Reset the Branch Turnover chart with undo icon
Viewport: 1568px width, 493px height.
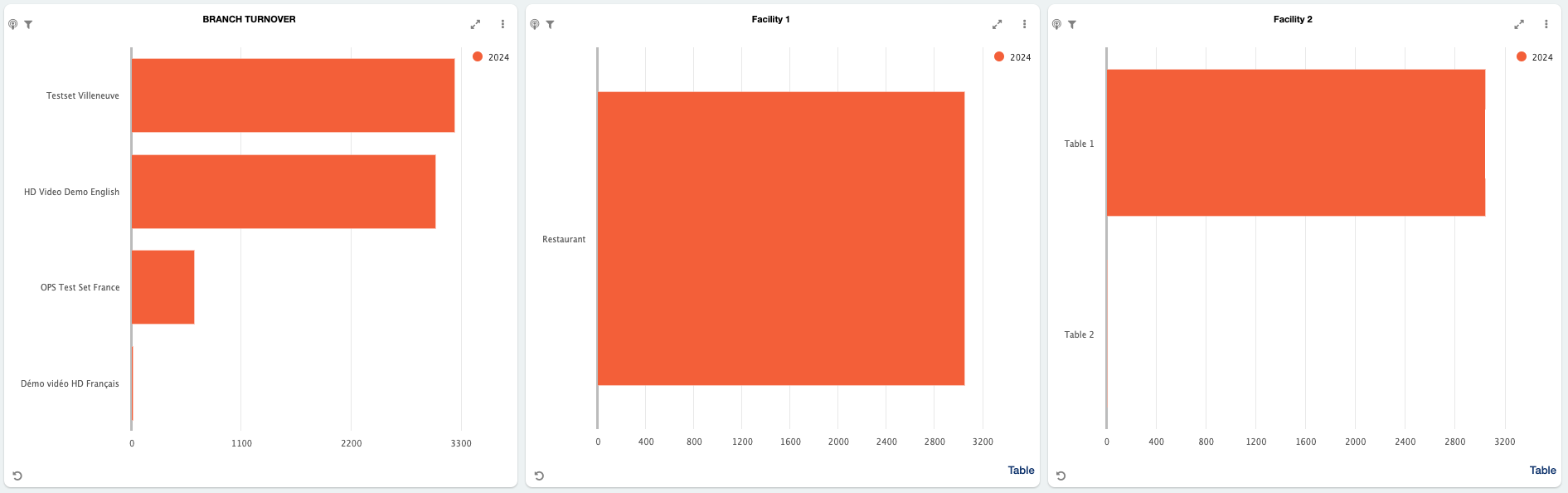17,476
